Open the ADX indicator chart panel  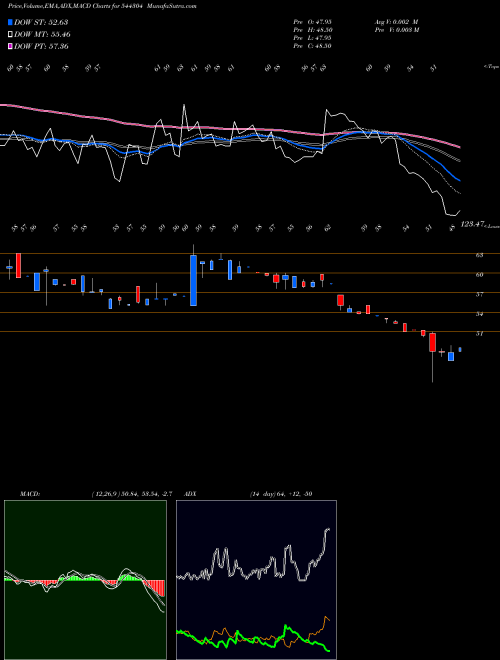click(256, 580)
